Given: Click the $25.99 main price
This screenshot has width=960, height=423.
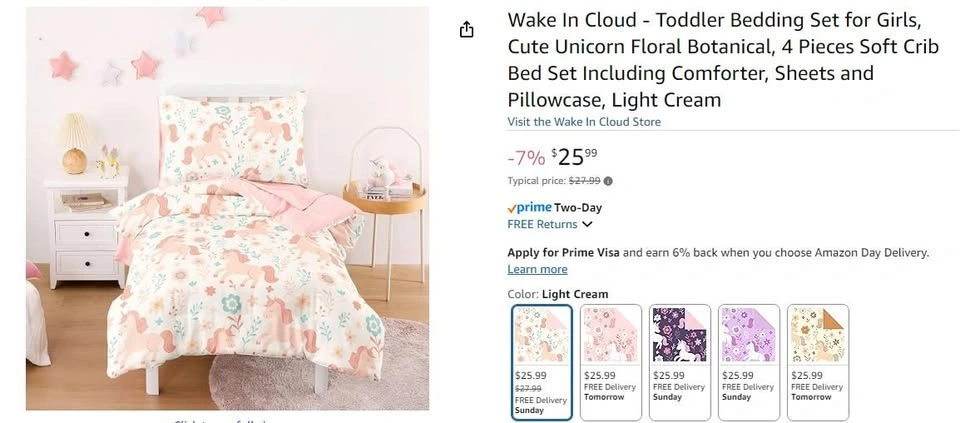Looking at the screenshot, I should click(x=575, y=156).
